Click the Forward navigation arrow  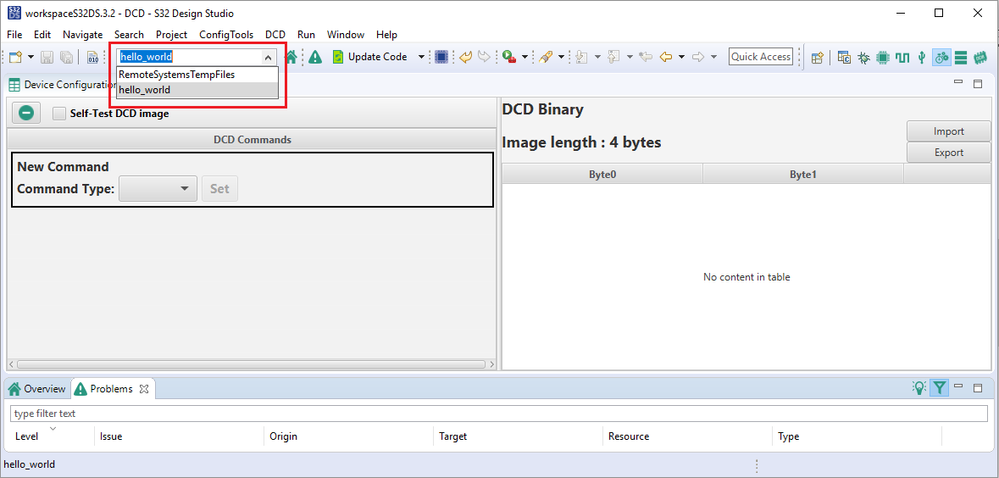(698, 57)
